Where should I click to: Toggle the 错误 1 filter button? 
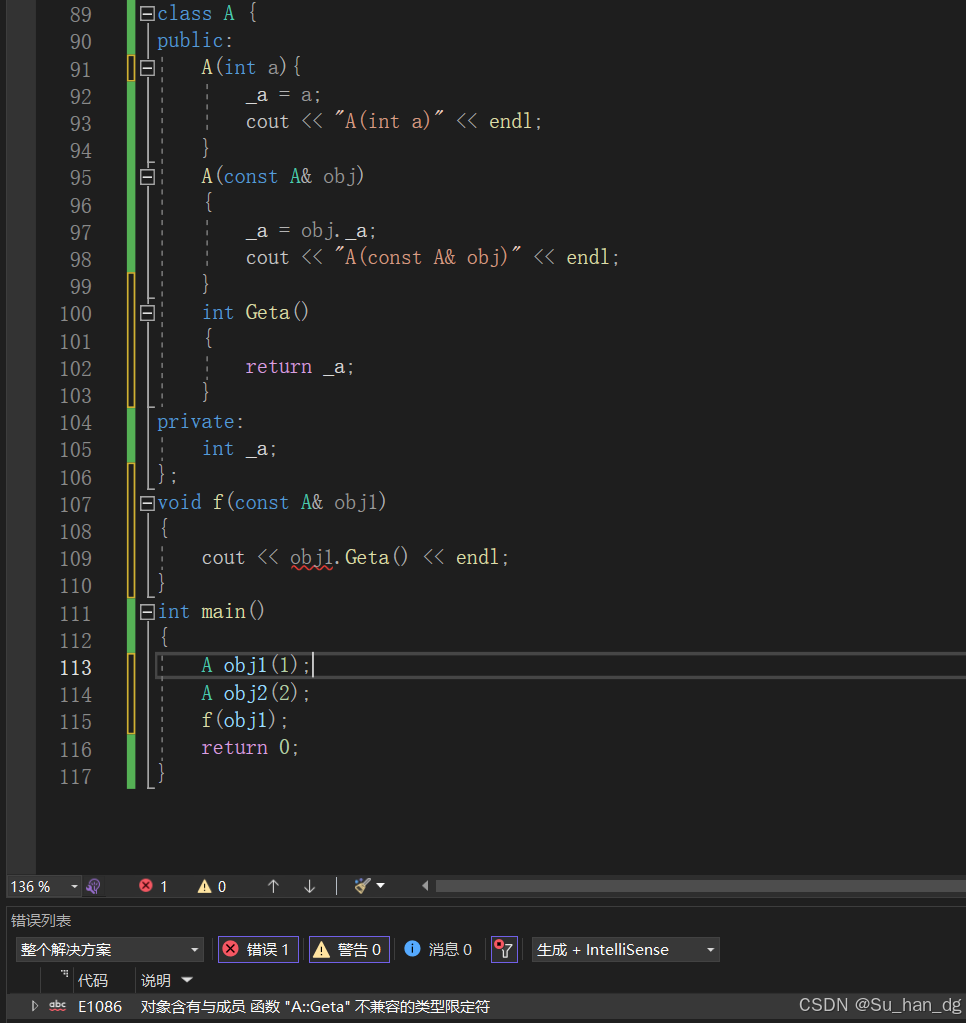[257, 949]
